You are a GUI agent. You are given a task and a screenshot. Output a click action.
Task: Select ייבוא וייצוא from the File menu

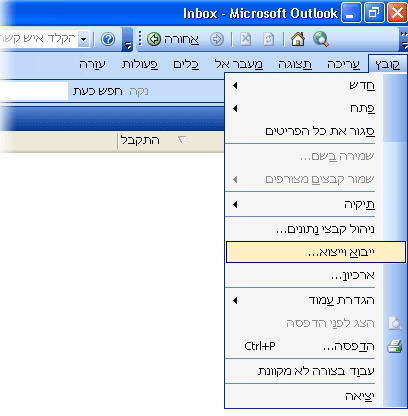click(x=316, y=252)
